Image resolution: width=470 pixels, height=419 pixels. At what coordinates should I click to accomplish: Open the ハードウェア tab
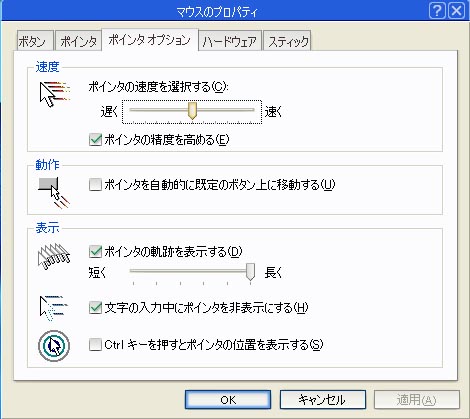tap(229, 41)
